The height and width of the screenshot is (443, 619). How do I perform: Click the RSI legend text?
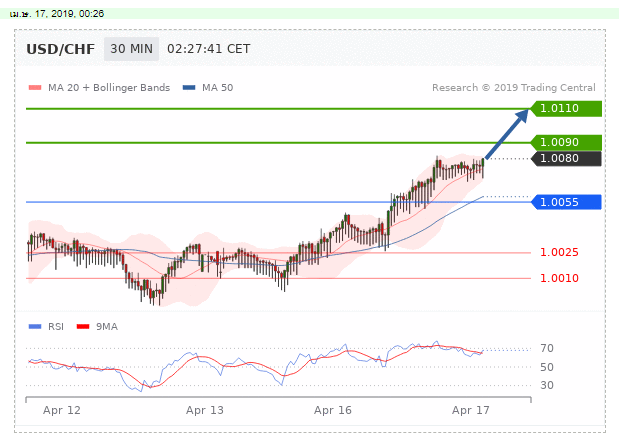point(56,327)
